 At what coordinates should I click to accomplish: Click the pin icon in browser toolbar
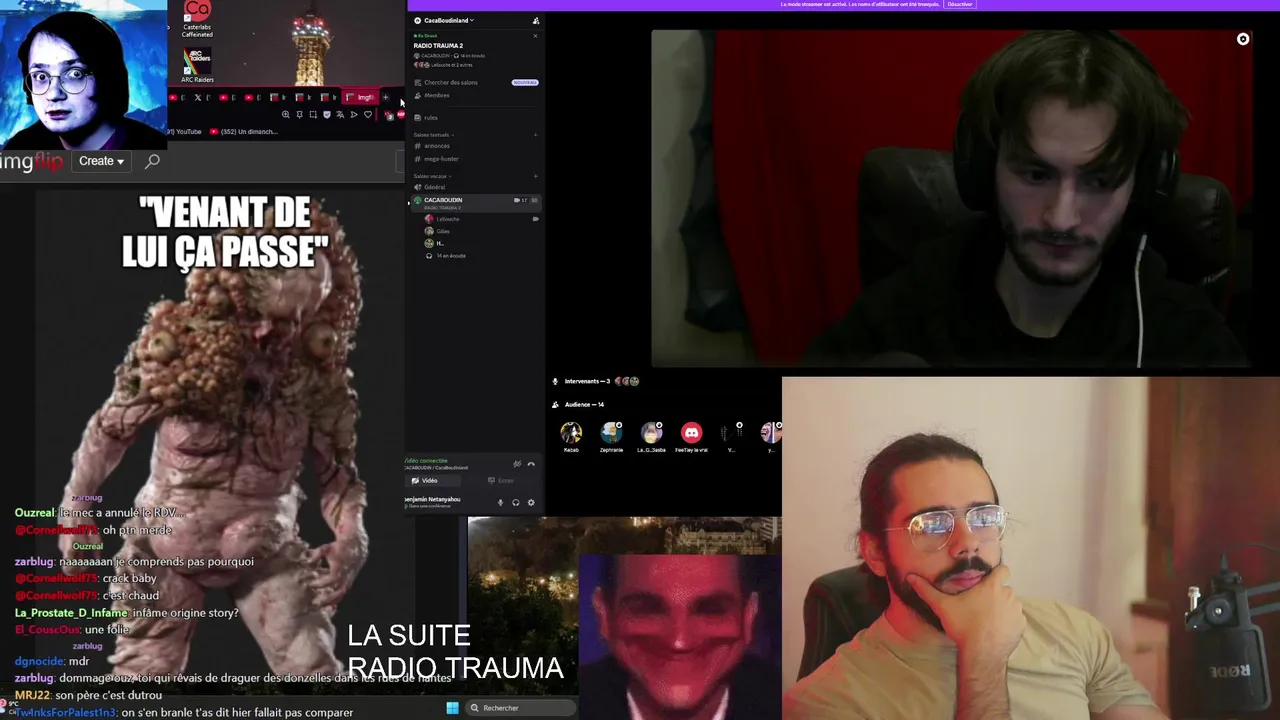[x=299, y=115]
